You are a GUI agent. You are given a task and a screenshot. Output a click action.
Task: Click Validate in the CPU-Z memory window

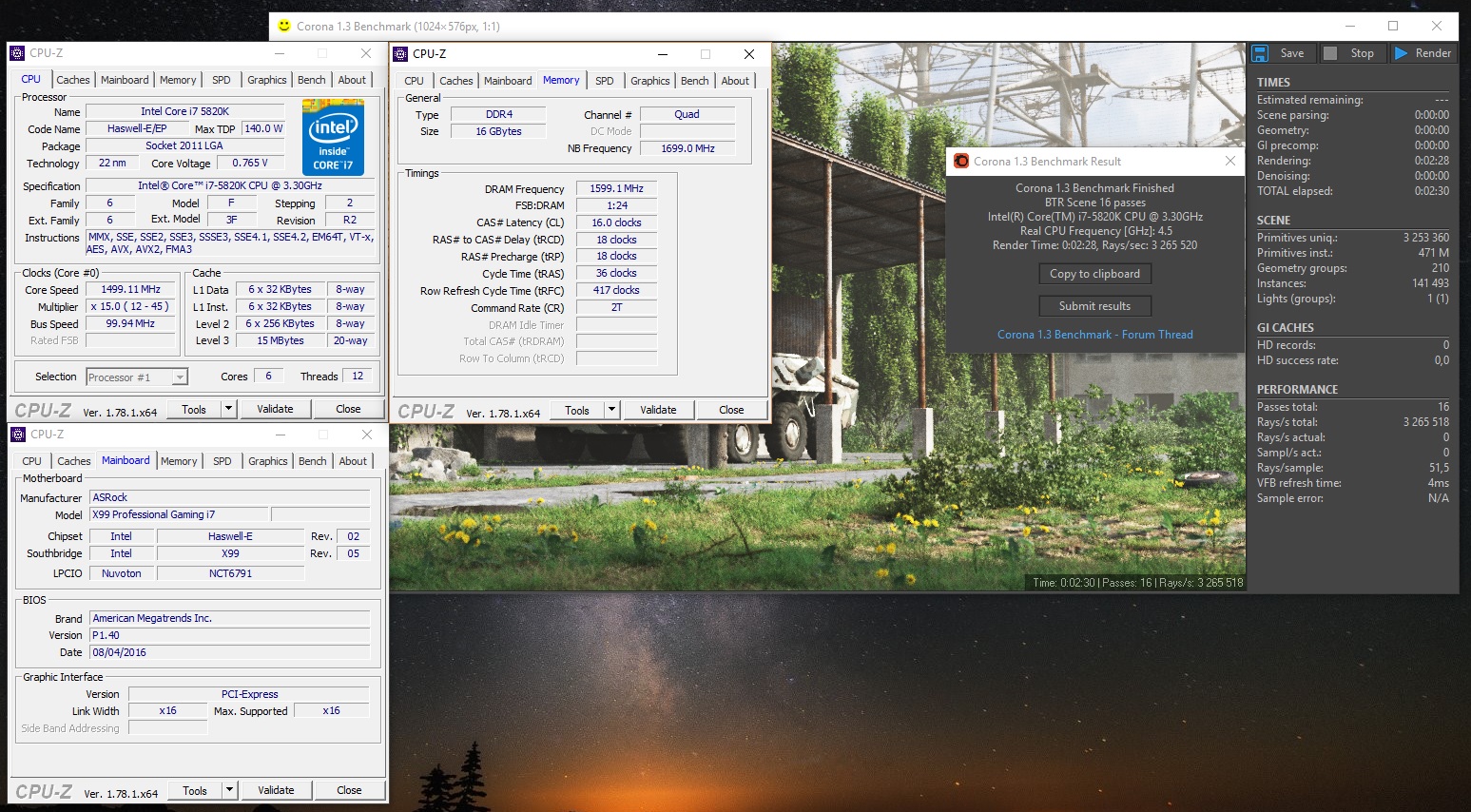point(658,410)
